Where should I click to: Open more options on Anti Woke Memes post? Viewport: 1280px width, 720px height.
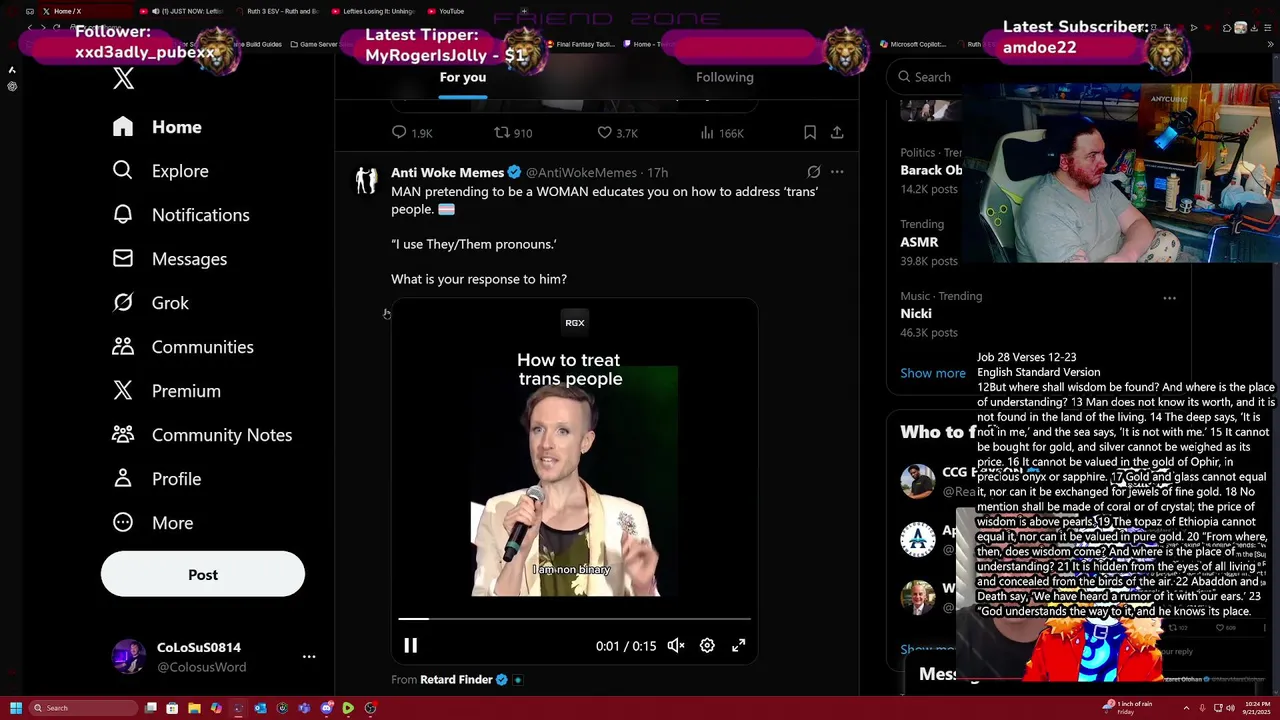click(837, 172)
